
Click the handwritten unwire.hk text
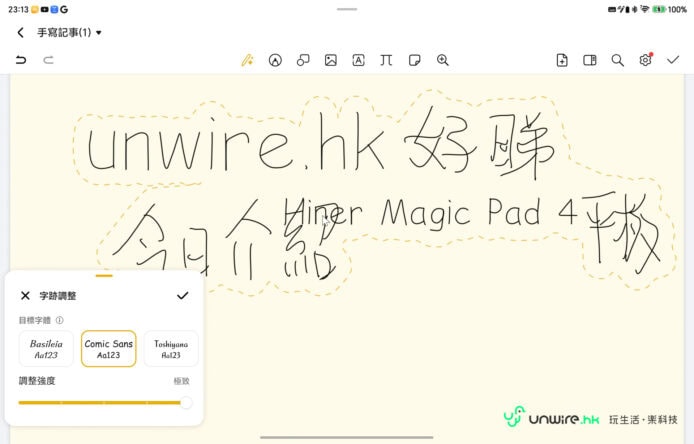tap(236, 144)
